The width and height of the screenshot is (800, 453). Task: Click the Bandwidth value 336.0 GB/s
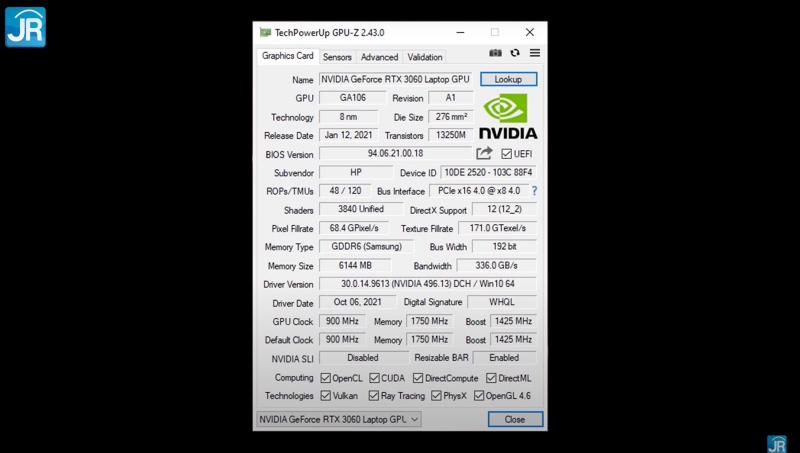496,265
